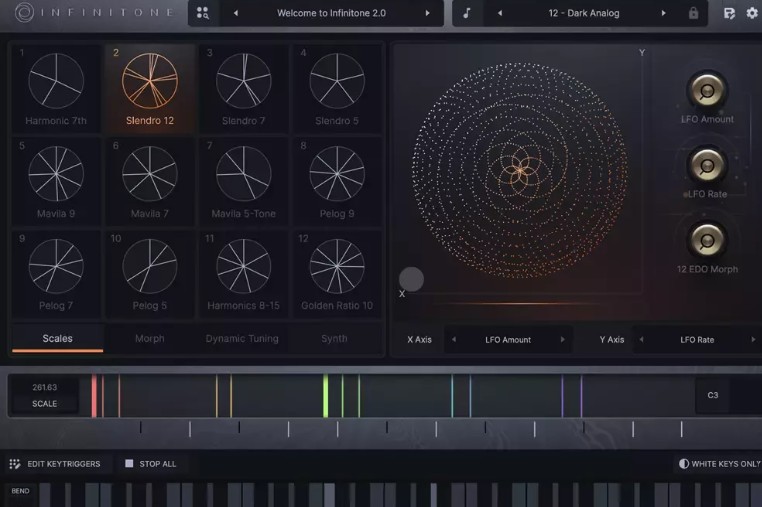Select the Golden Ratio 10 scale

coord(337,274)
